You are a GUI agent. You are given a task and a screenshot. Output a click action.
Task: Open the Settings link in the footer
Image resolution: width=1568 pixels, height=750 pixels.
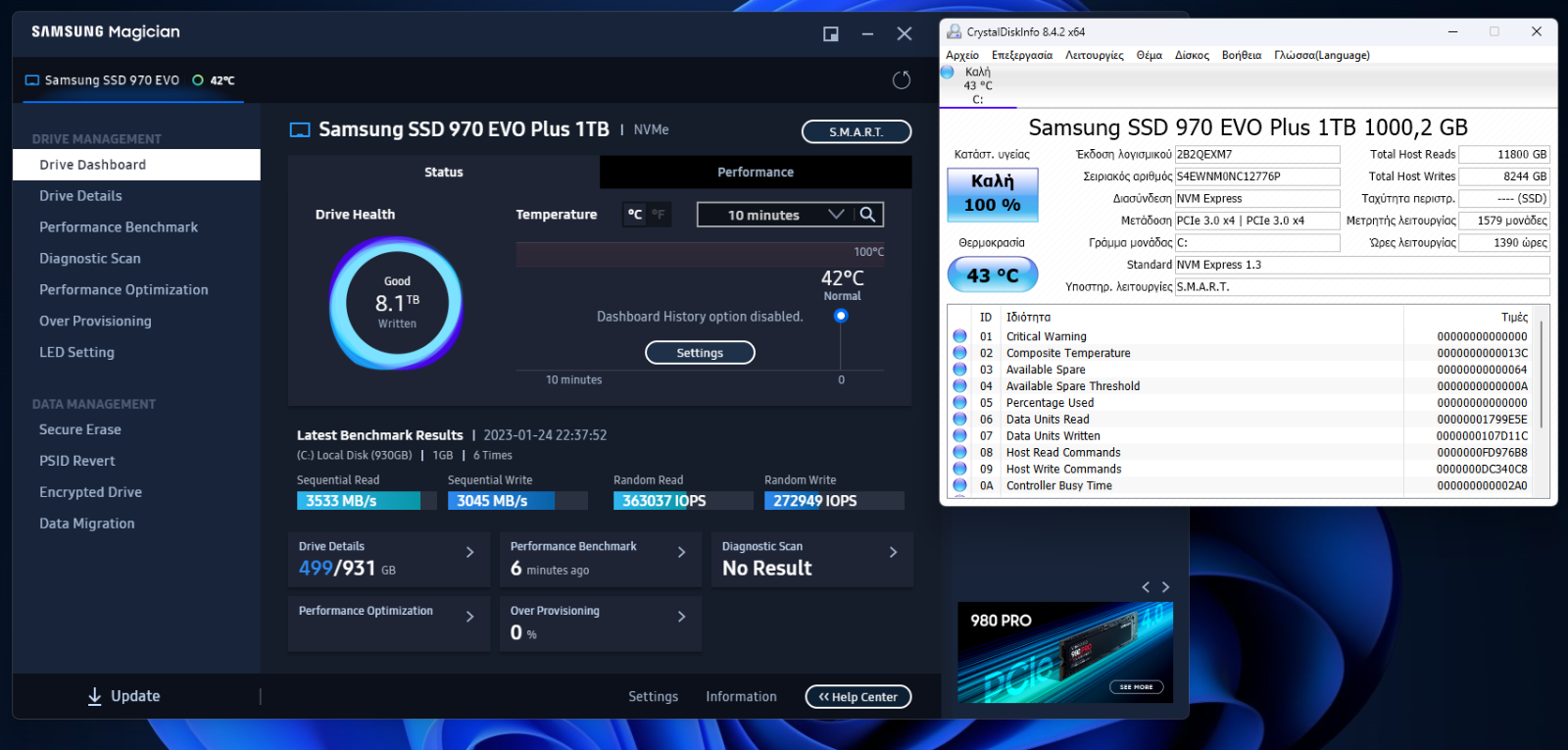click(654, 697)
